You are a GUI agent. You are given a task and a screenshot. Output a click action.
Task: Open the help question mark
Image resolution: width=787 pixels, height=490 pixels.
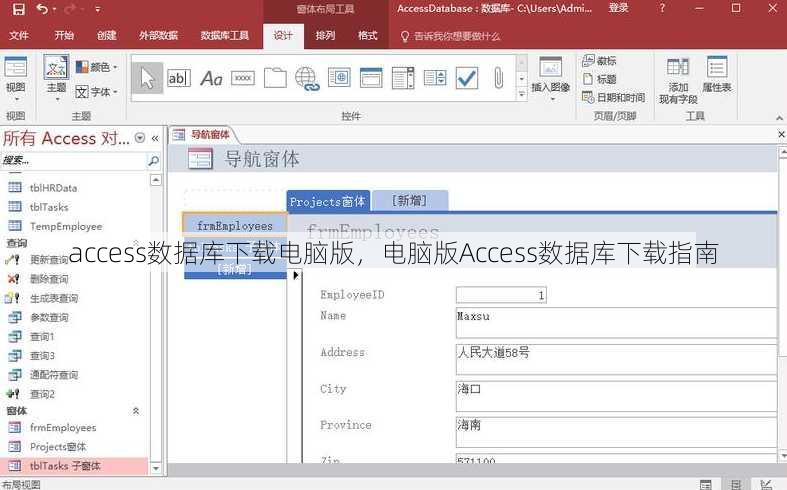pos(662,8)
